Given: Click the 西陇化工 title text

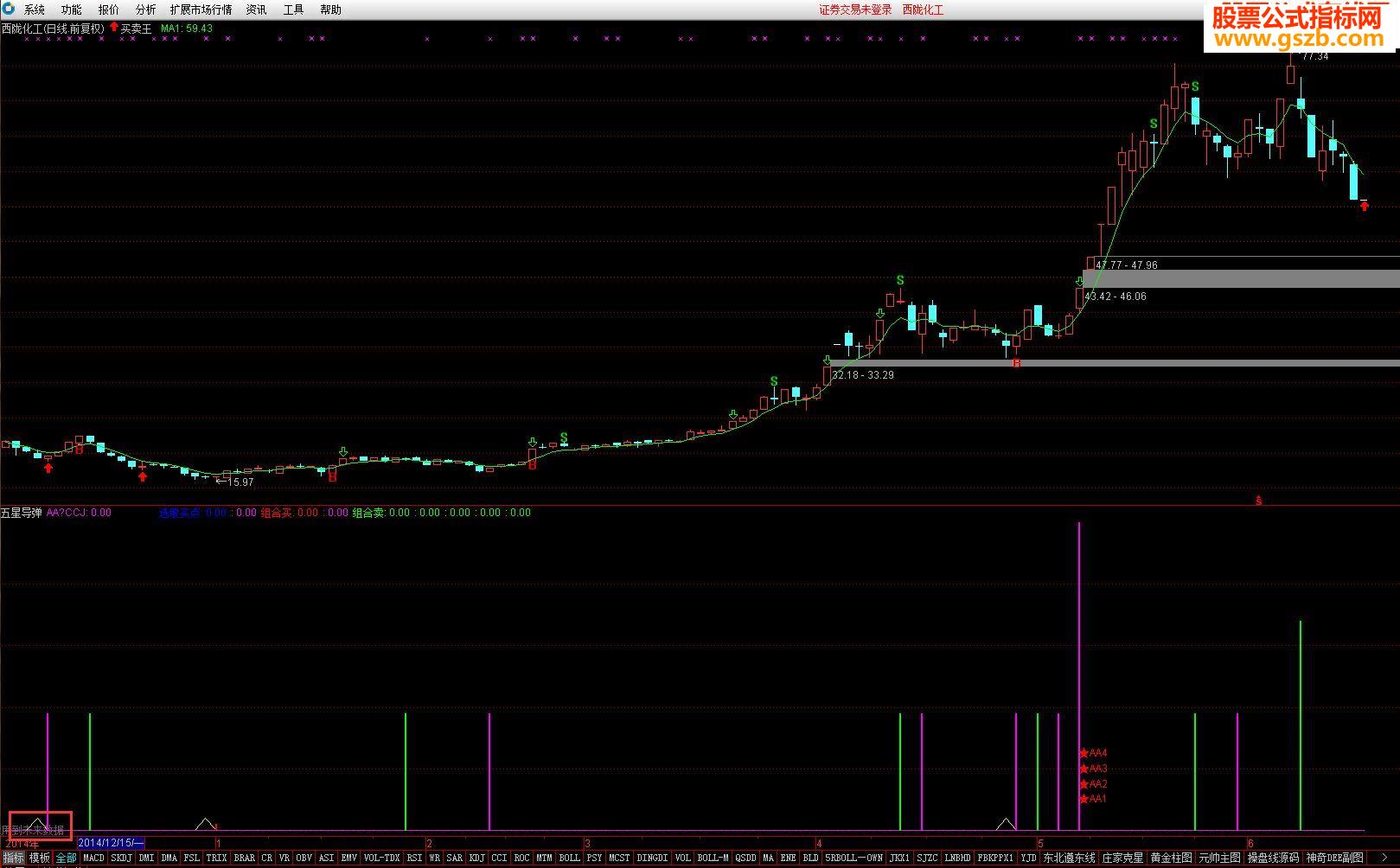Looking at the screenshot, I should pos(923,10).
